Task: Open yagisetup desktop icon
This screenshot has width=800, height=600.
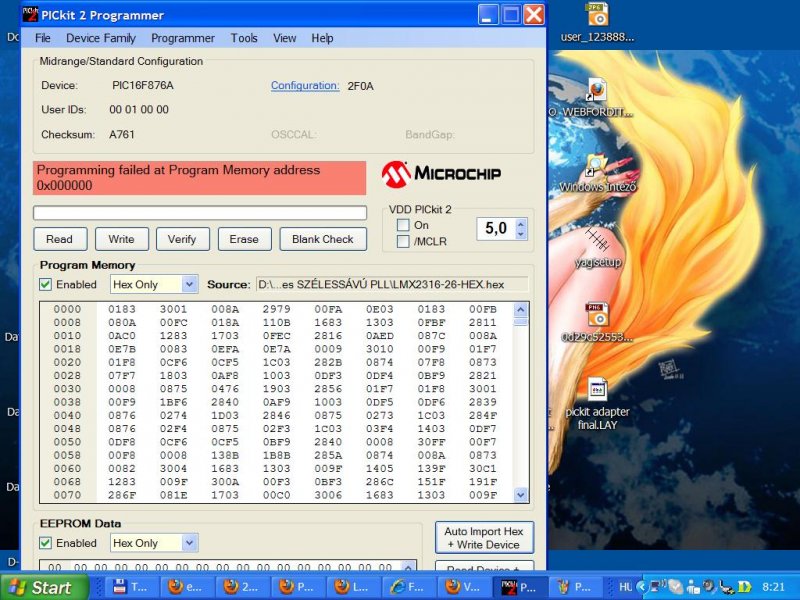Action: pos(597,248)
